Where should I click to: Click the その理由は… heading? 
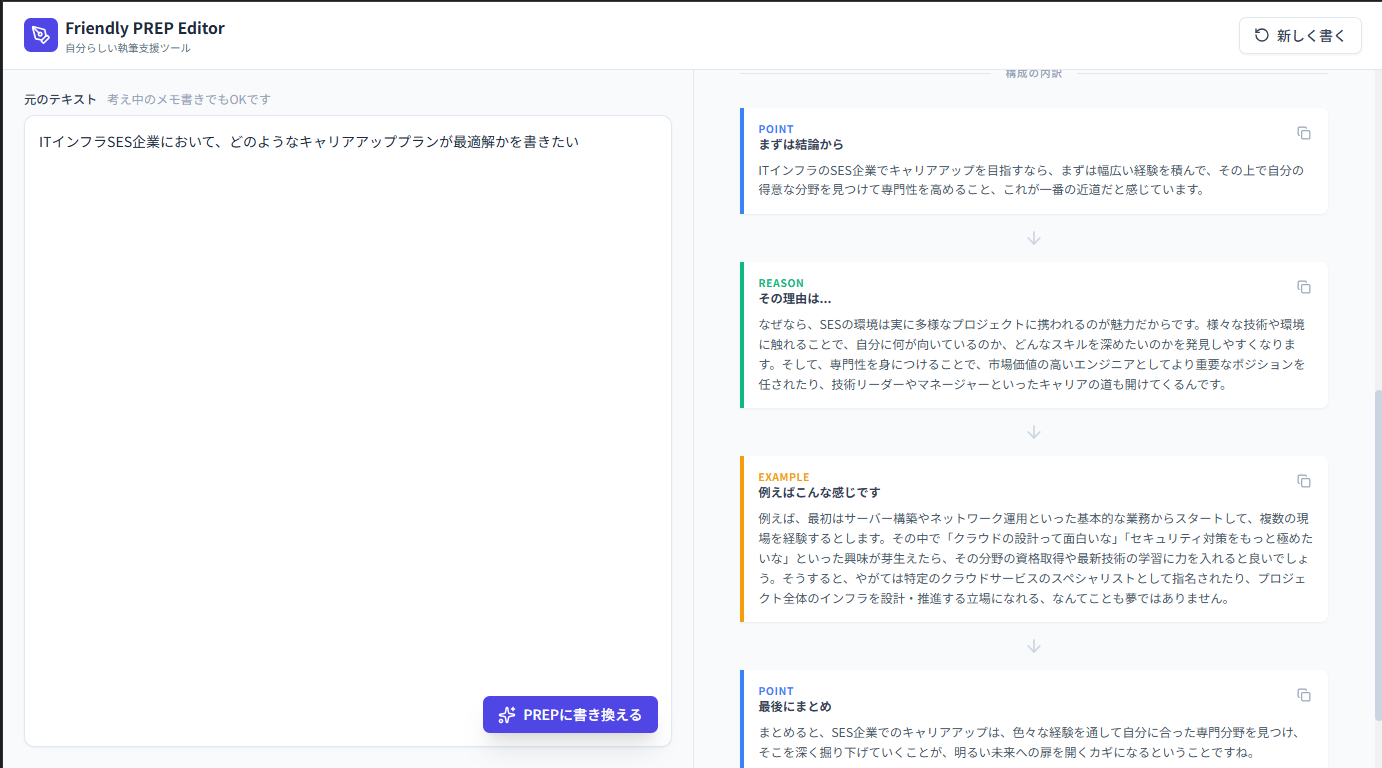tap(795, 299)
